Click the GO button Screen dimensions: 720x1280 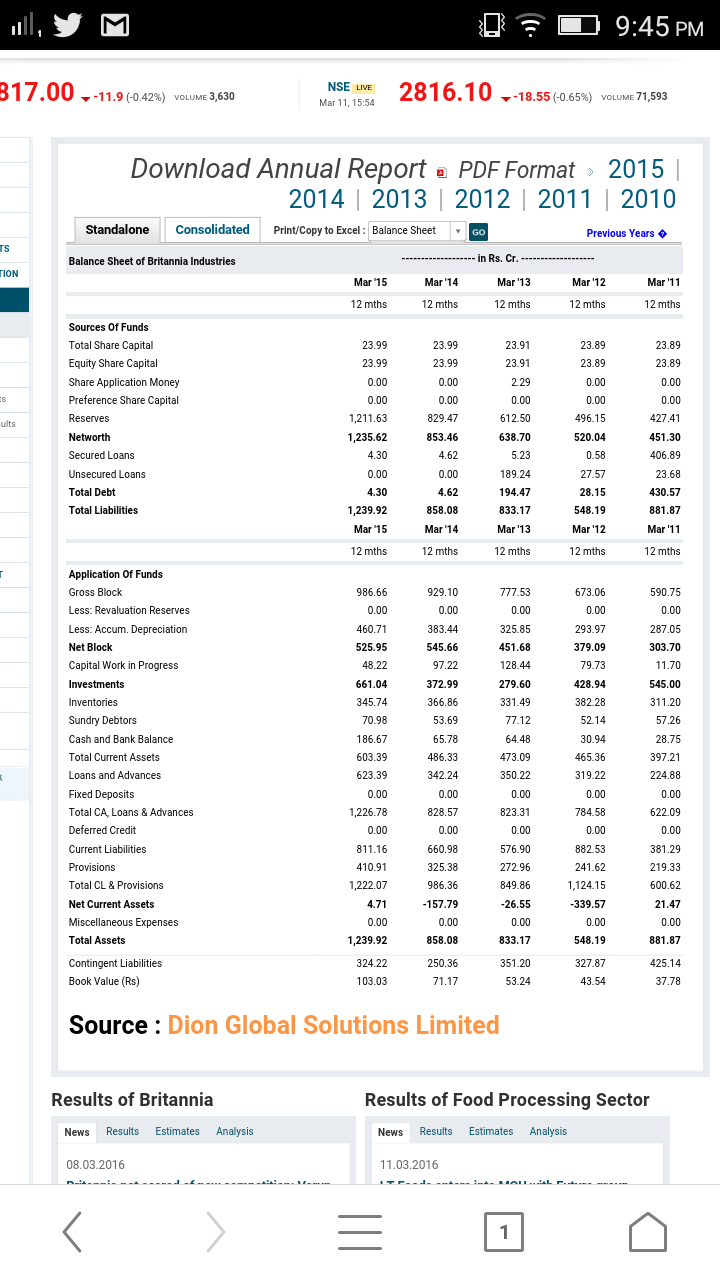(x=479, y=231)
